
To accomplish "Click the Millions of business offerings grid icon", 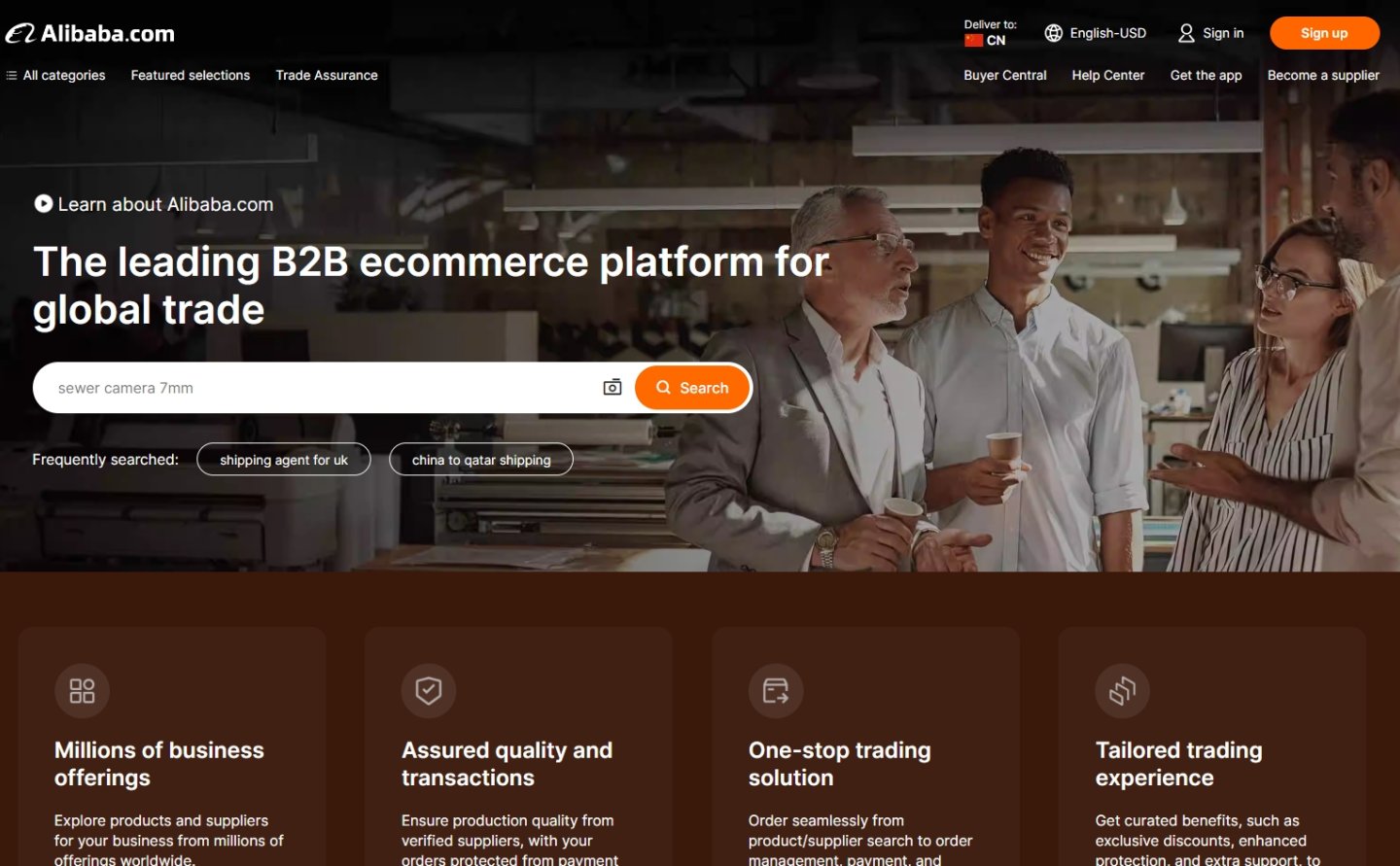I will 83,690.
